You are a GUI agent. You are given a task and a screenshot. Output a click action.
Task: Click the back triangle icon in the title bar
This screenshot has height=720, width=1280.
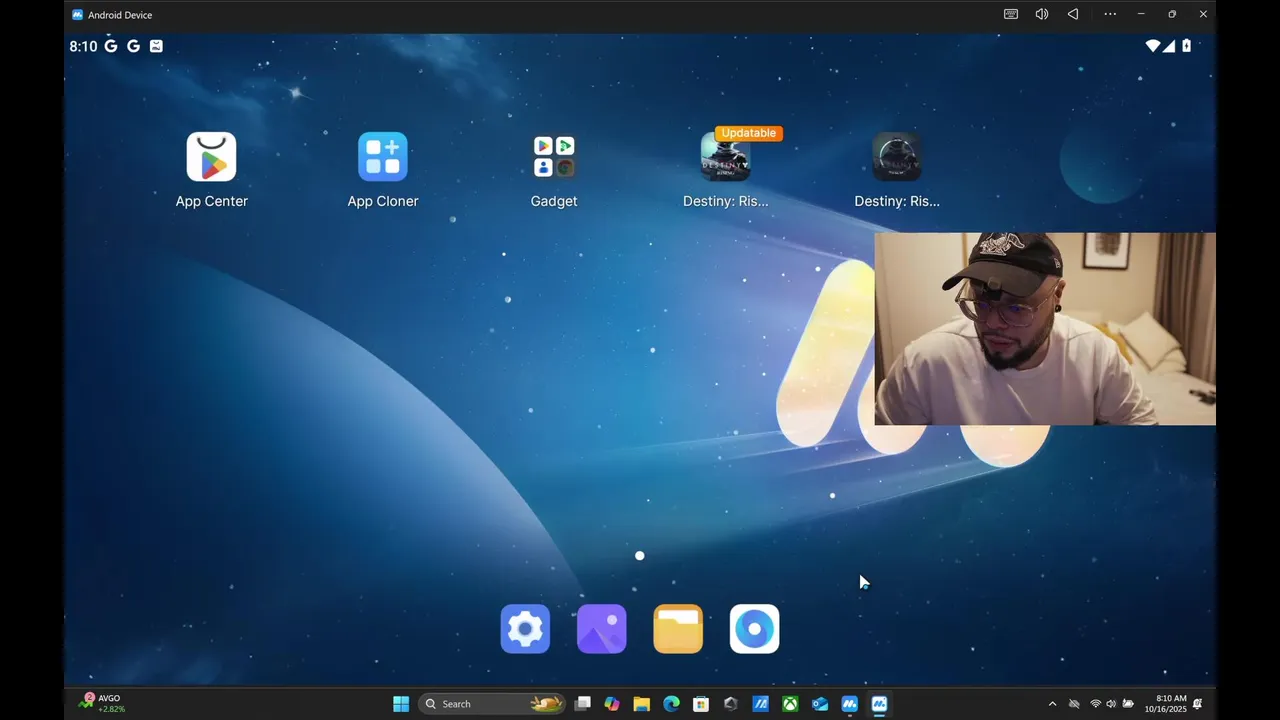(1073, 14)
